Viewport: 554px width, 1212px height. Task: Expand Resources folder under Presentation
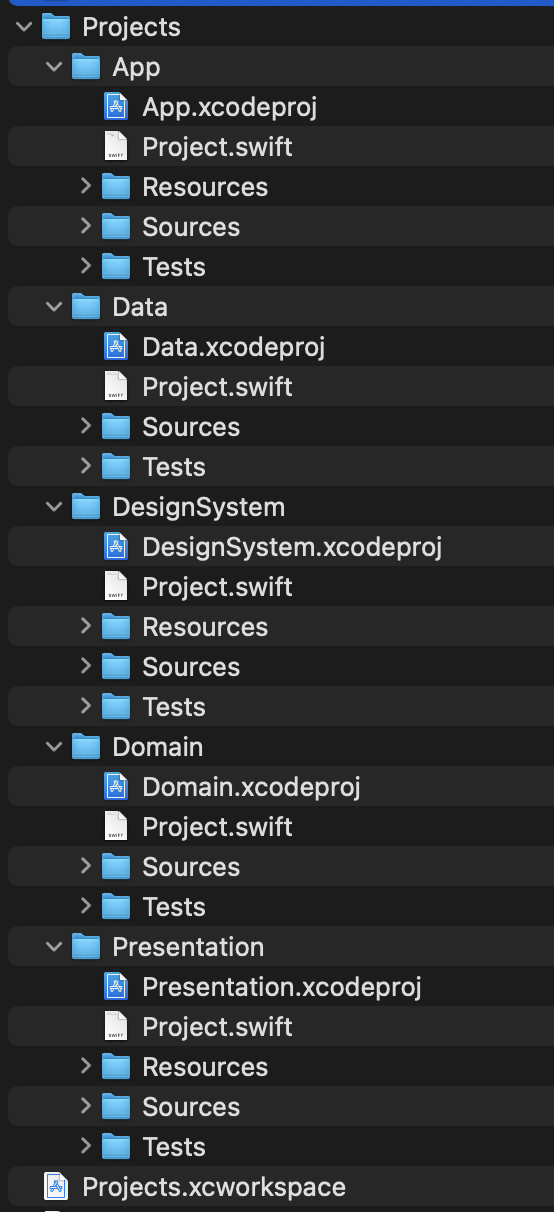click(x=85, y=1066)
